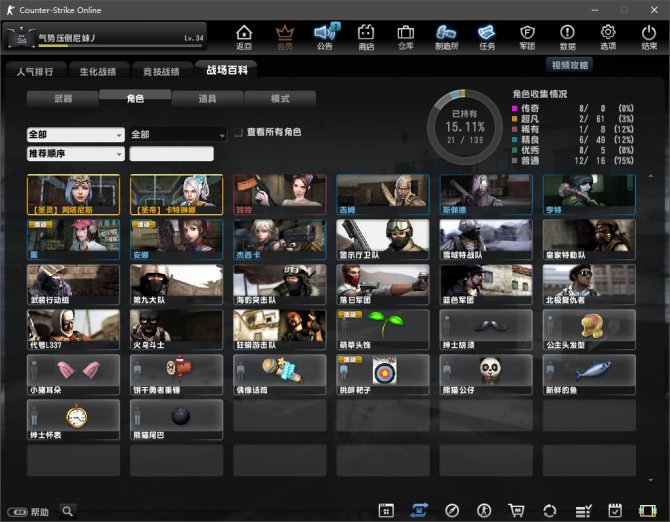The height and width of the screenshot is (522, 670).
Task: Select the 战场百科 tab
Action: 226,70
